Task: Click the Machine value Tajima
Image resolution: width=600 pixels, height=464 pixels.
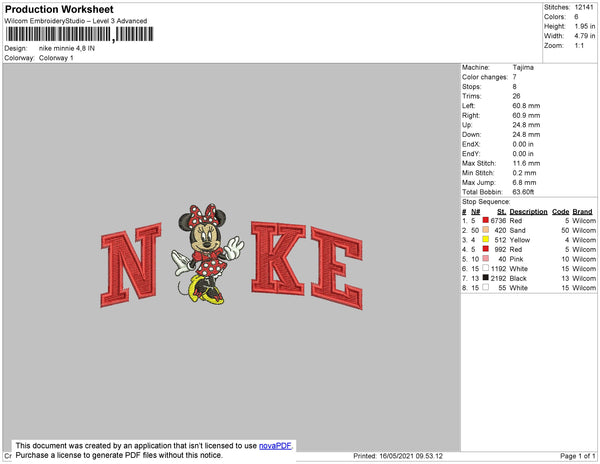Action: click(x=523, y=67)
